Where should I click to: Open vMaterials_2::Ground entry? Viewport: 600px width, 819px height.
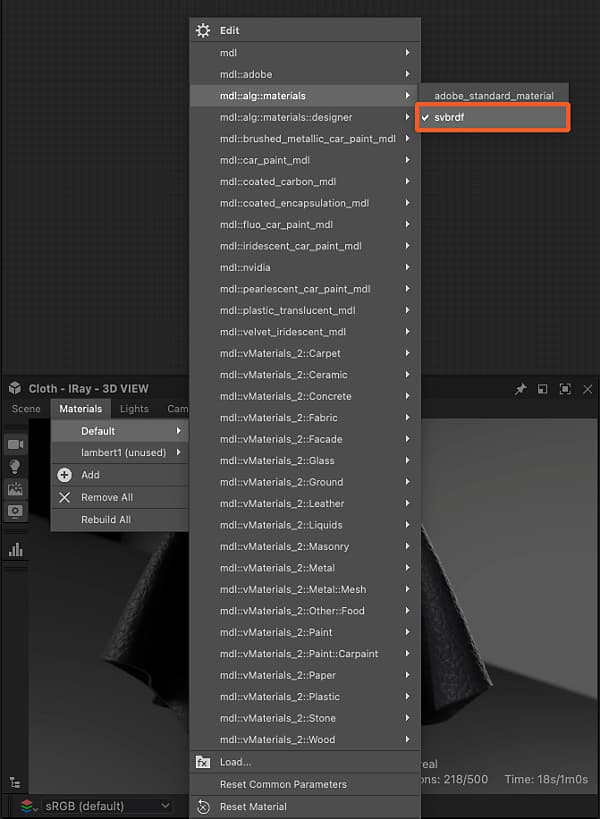(305, 482)
